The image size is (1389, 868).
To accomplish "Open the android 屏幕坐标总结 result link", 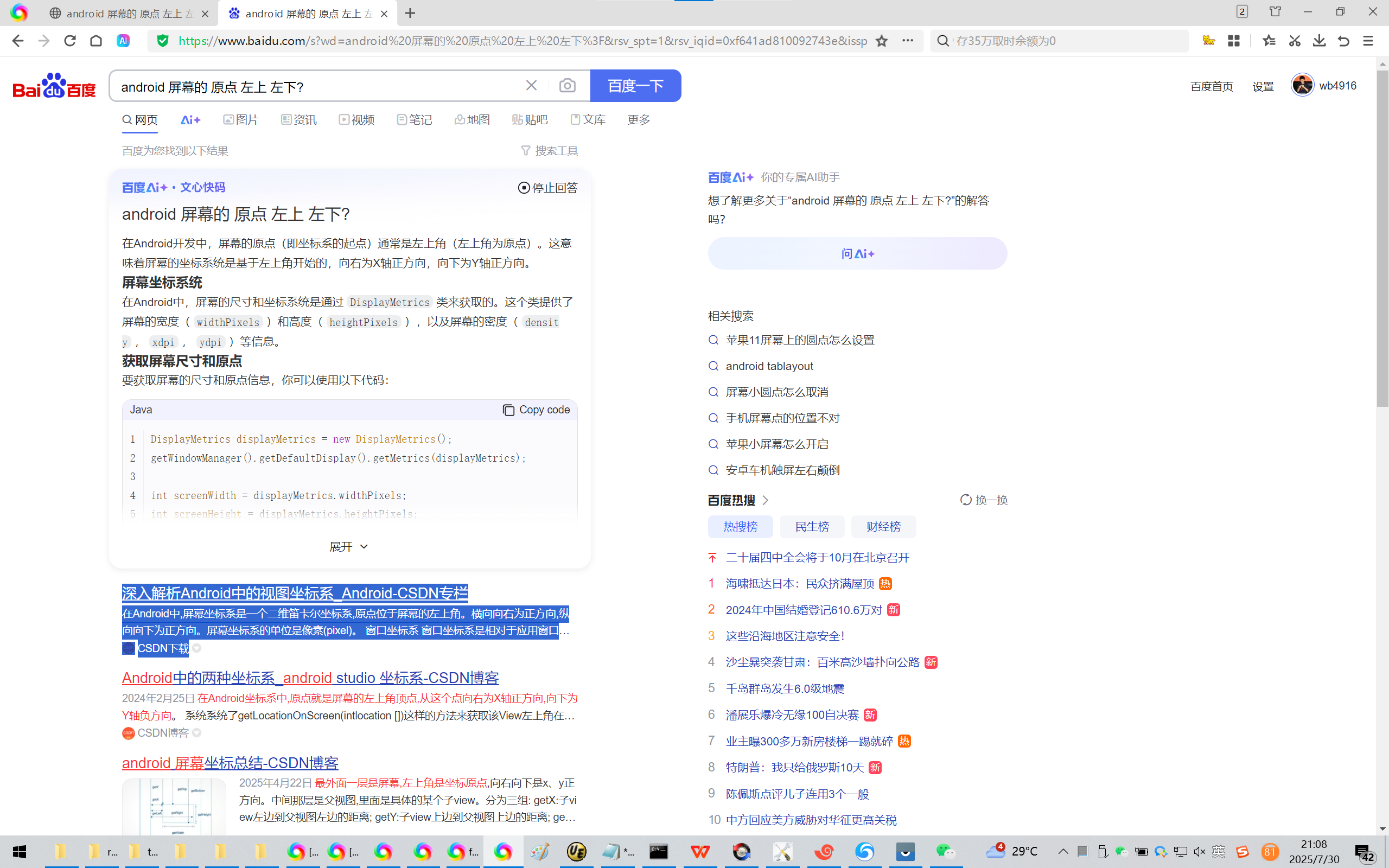I will pos(230,763).
